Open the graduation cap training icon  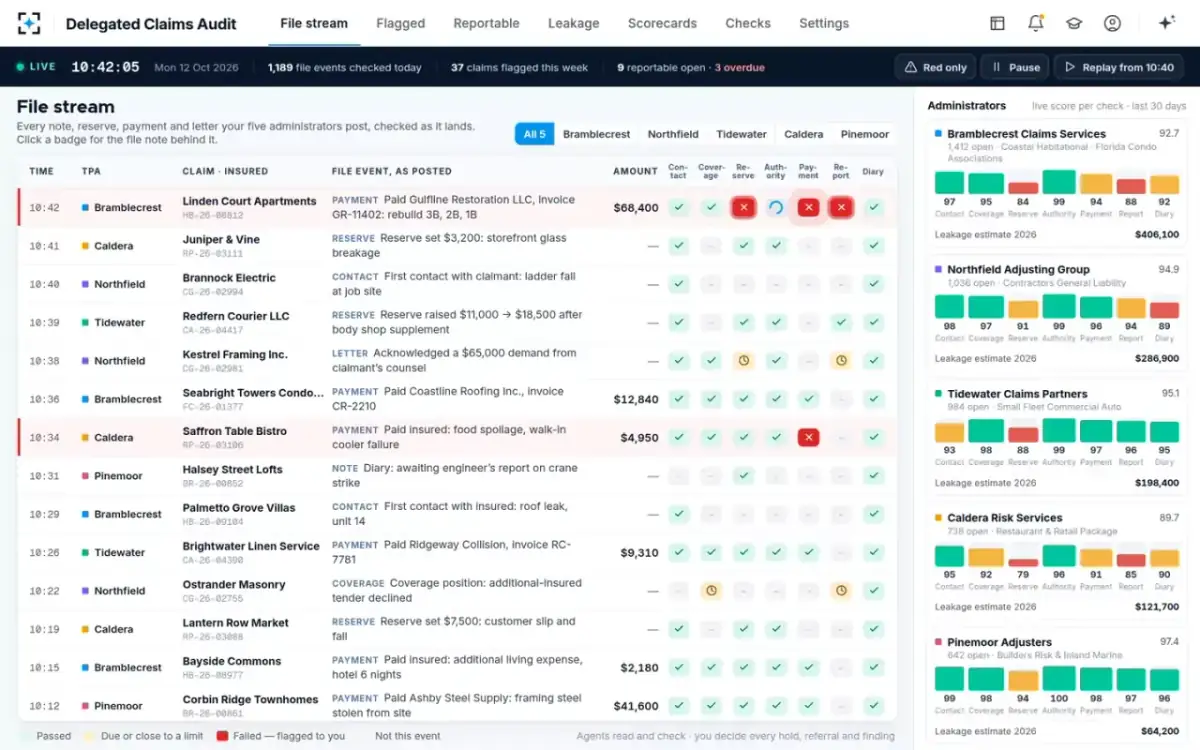1073,23
